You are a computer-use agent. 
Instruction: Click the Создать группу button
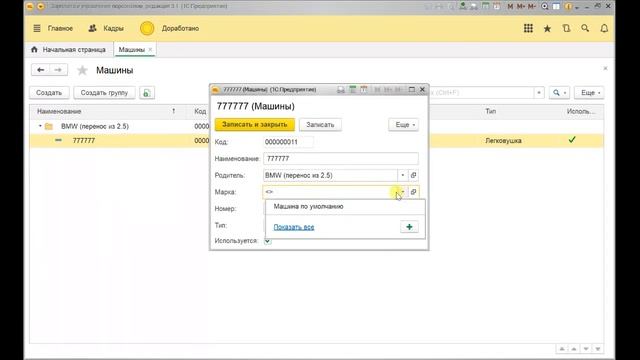tap(104, 93)
